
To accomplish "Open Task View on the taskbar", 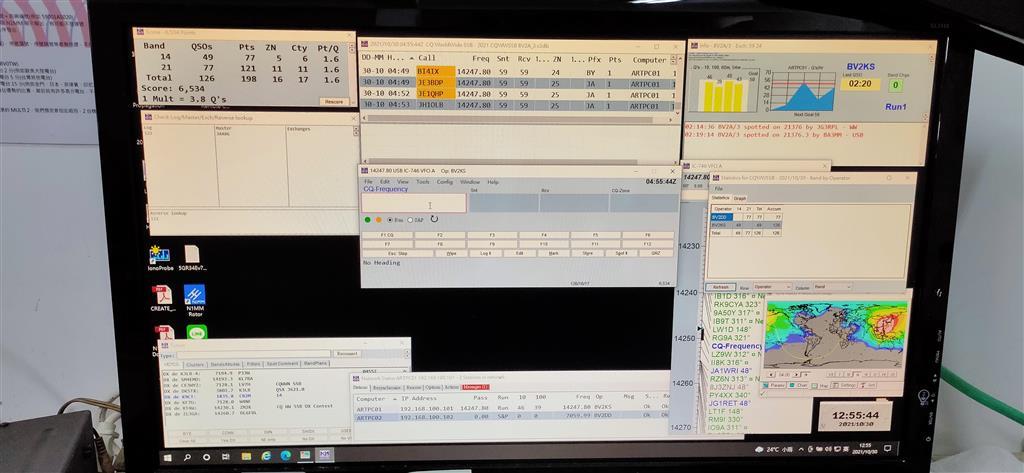I will 225,457.
